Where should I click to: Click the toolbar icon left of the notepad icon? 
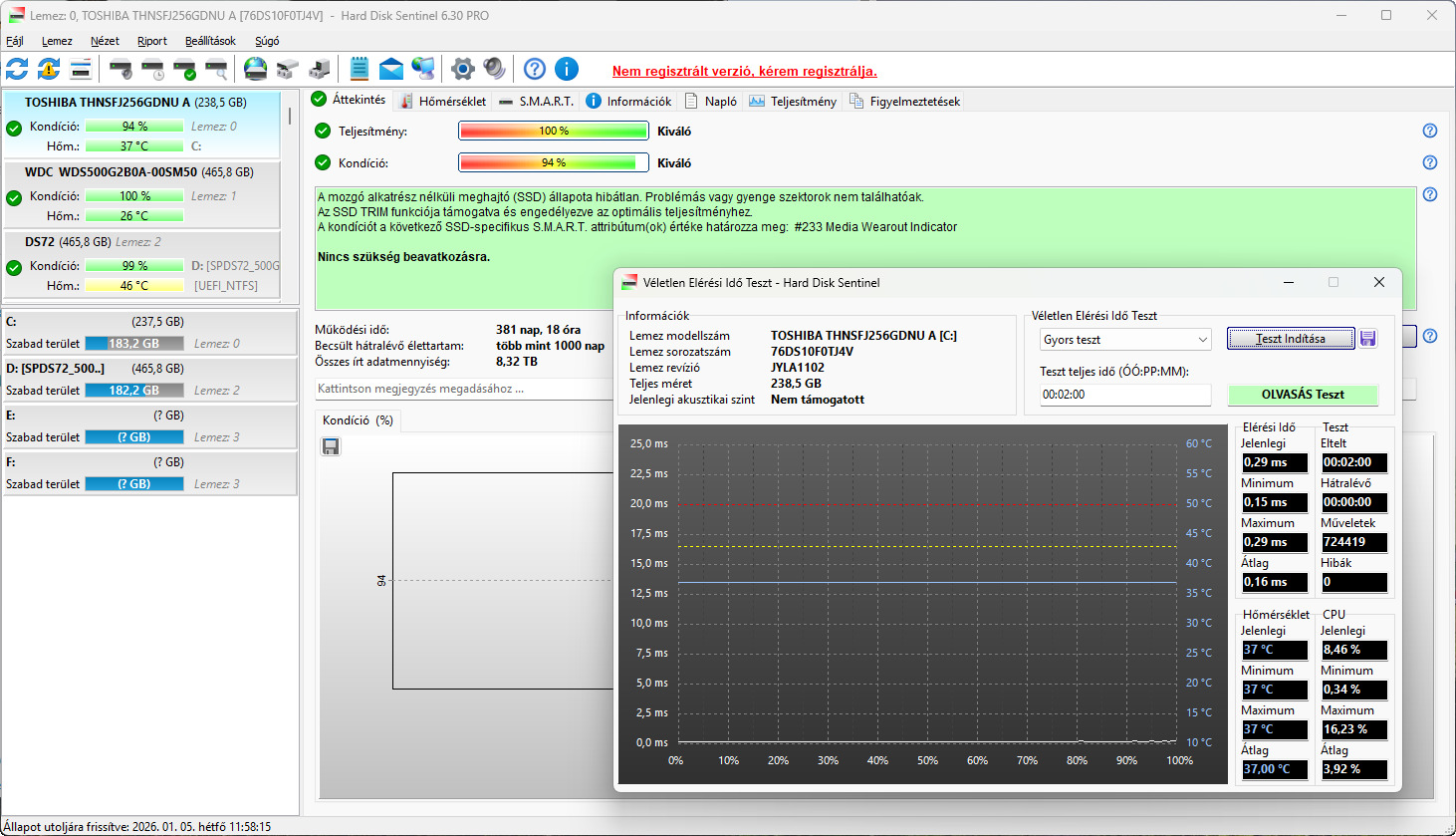[x=320, y=69]
